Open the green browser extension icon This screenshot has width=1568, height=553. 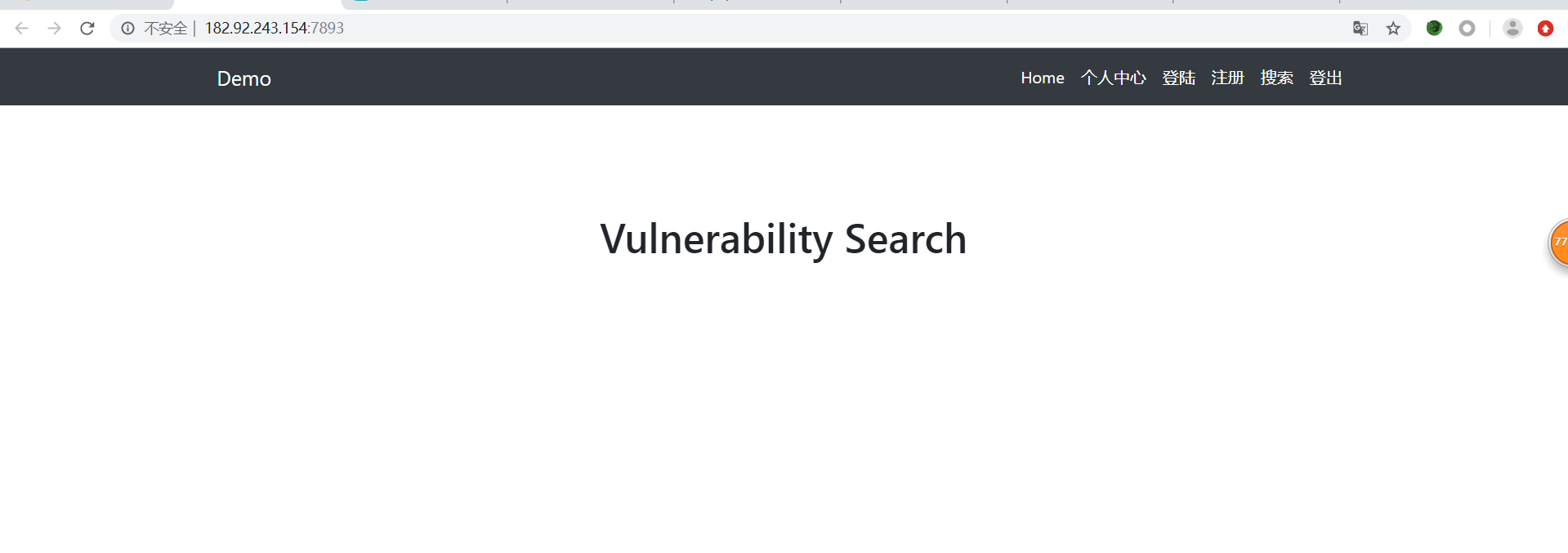(x=1434, y=29)
